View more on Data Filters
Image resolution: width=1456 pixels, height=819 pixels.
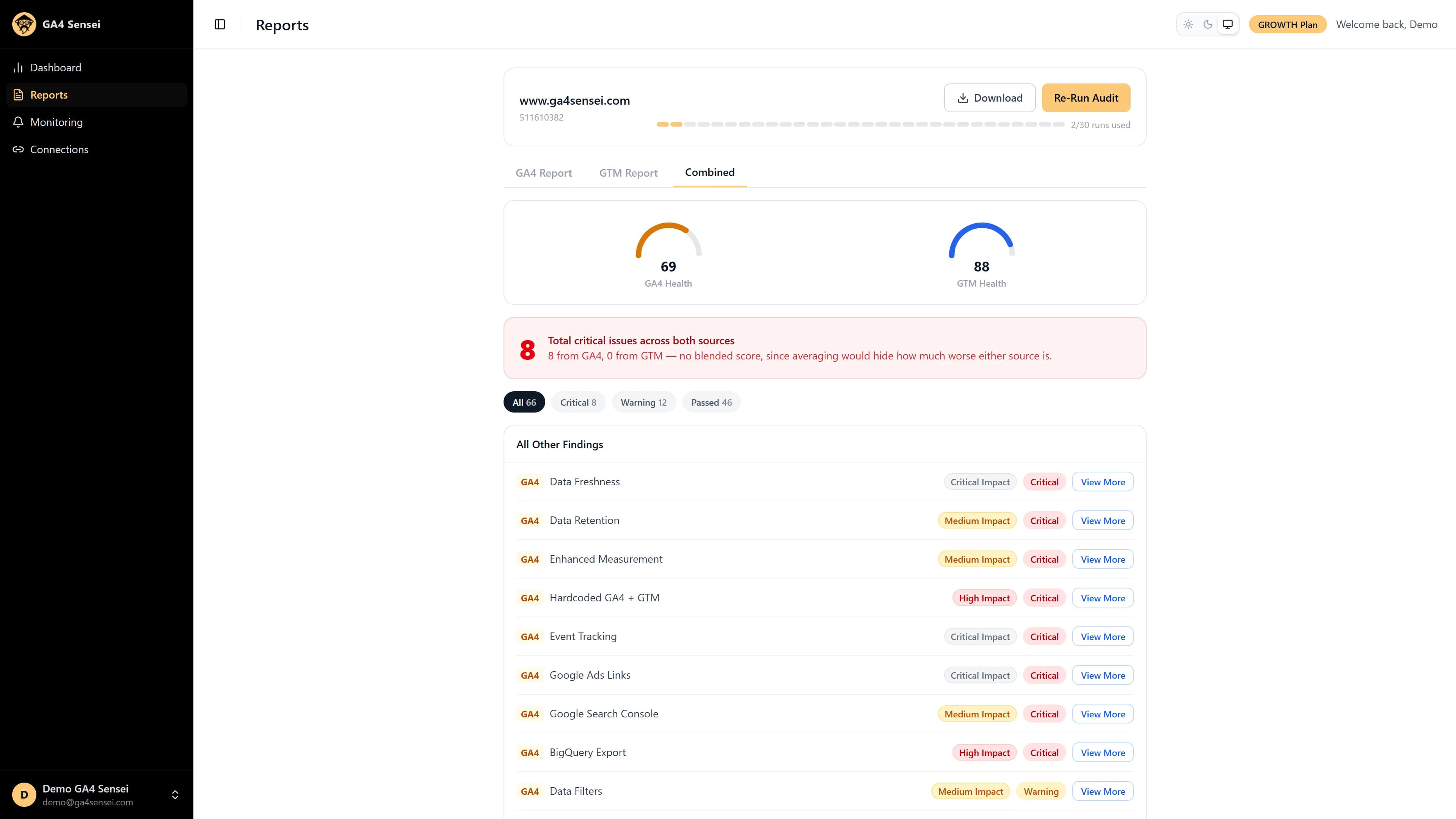[1102, 791]
